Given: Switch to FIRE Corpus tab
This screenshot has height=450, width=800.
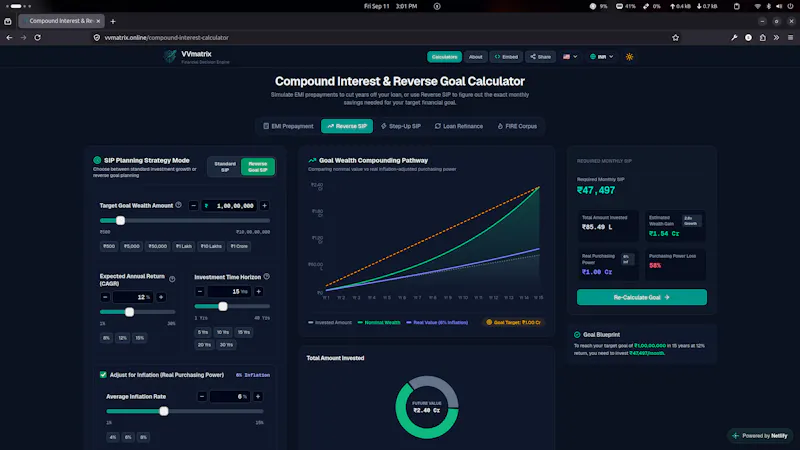Looking at the screenshot, I should click(517, 126).
